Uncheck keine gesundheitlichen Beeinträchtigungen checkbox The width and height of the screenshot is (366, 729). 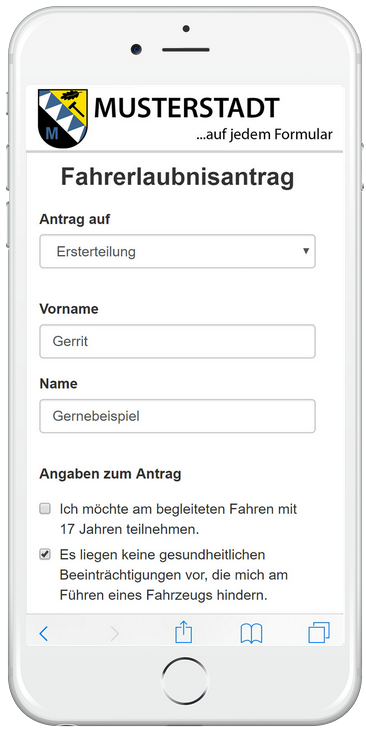coord(45,554)
